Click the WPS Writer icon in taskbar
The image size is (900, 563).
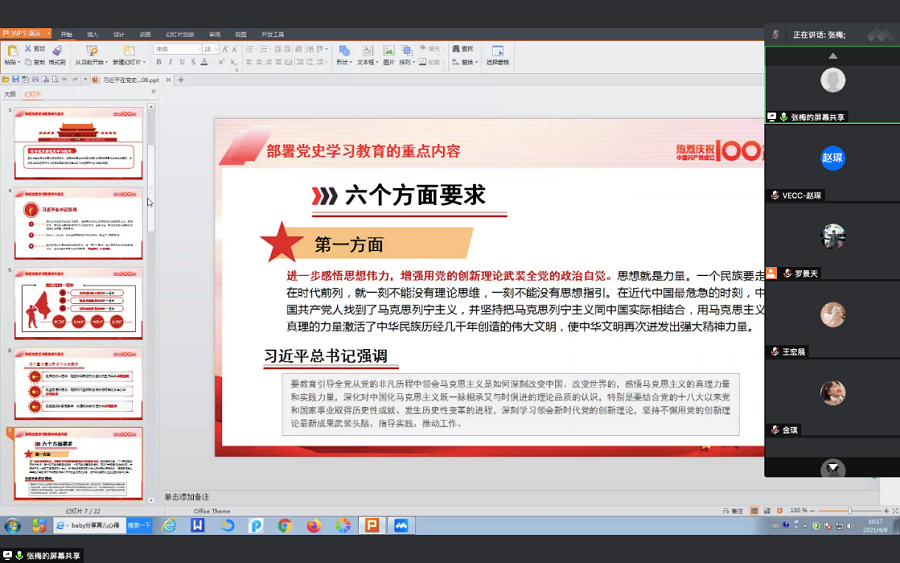(x=197, y=525)
